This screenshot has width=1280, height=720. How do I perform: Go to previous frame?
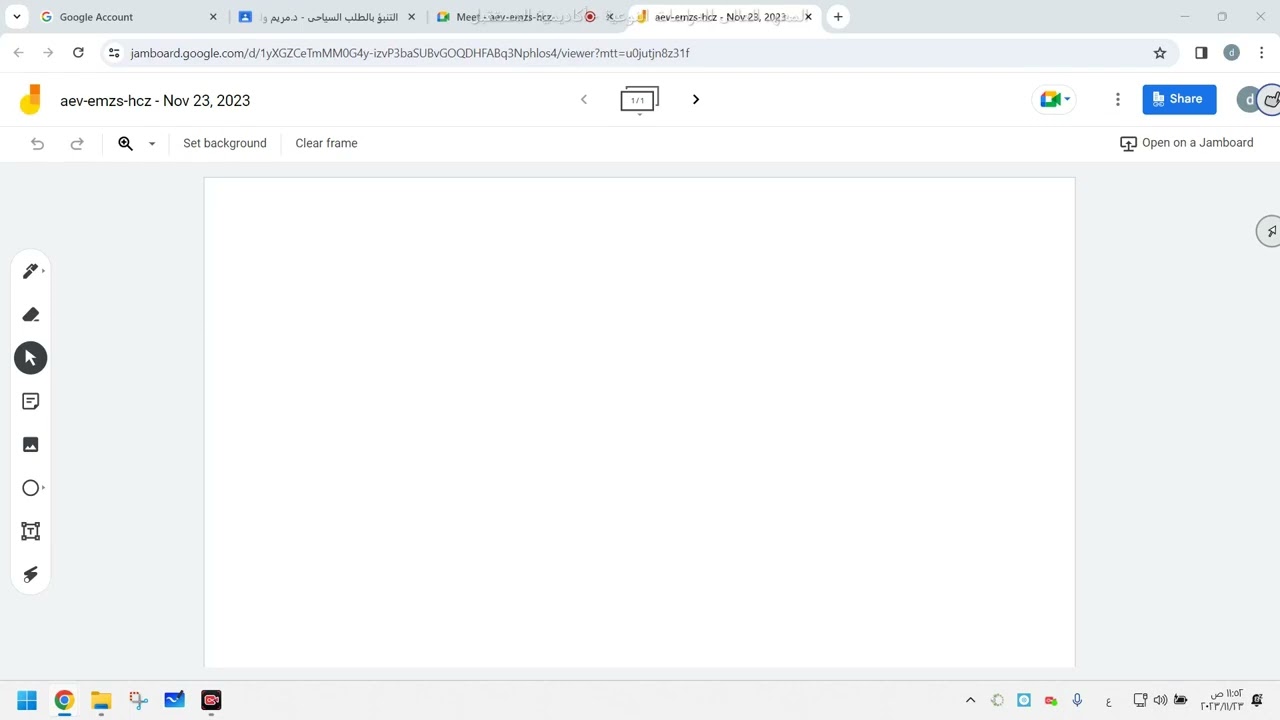(584, 99)
